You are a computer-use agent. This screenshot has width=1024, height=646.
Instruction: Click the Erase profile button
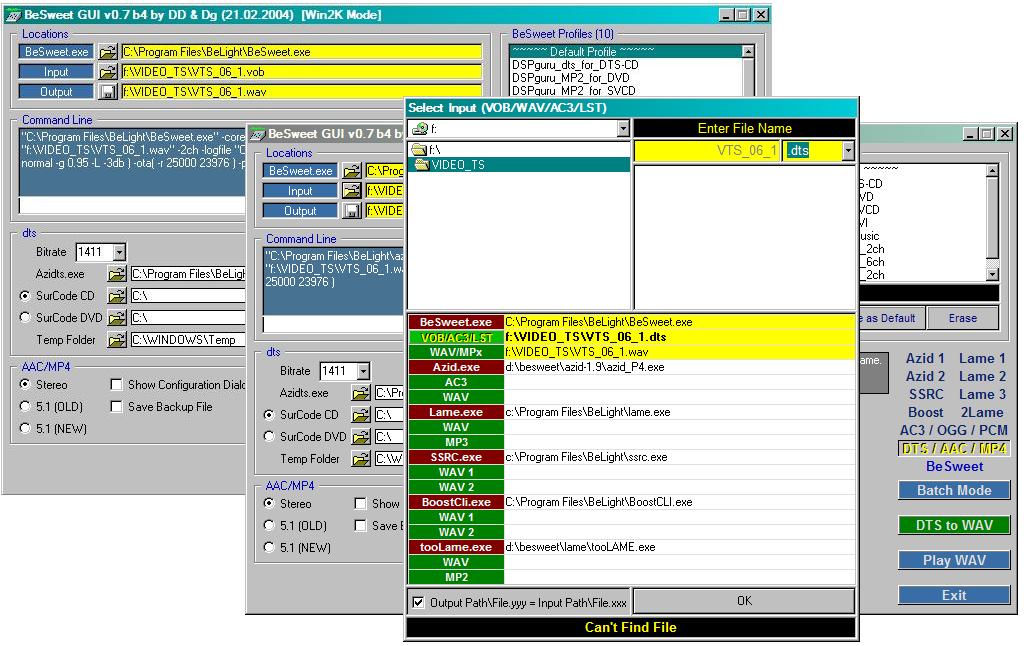(963, 318)
